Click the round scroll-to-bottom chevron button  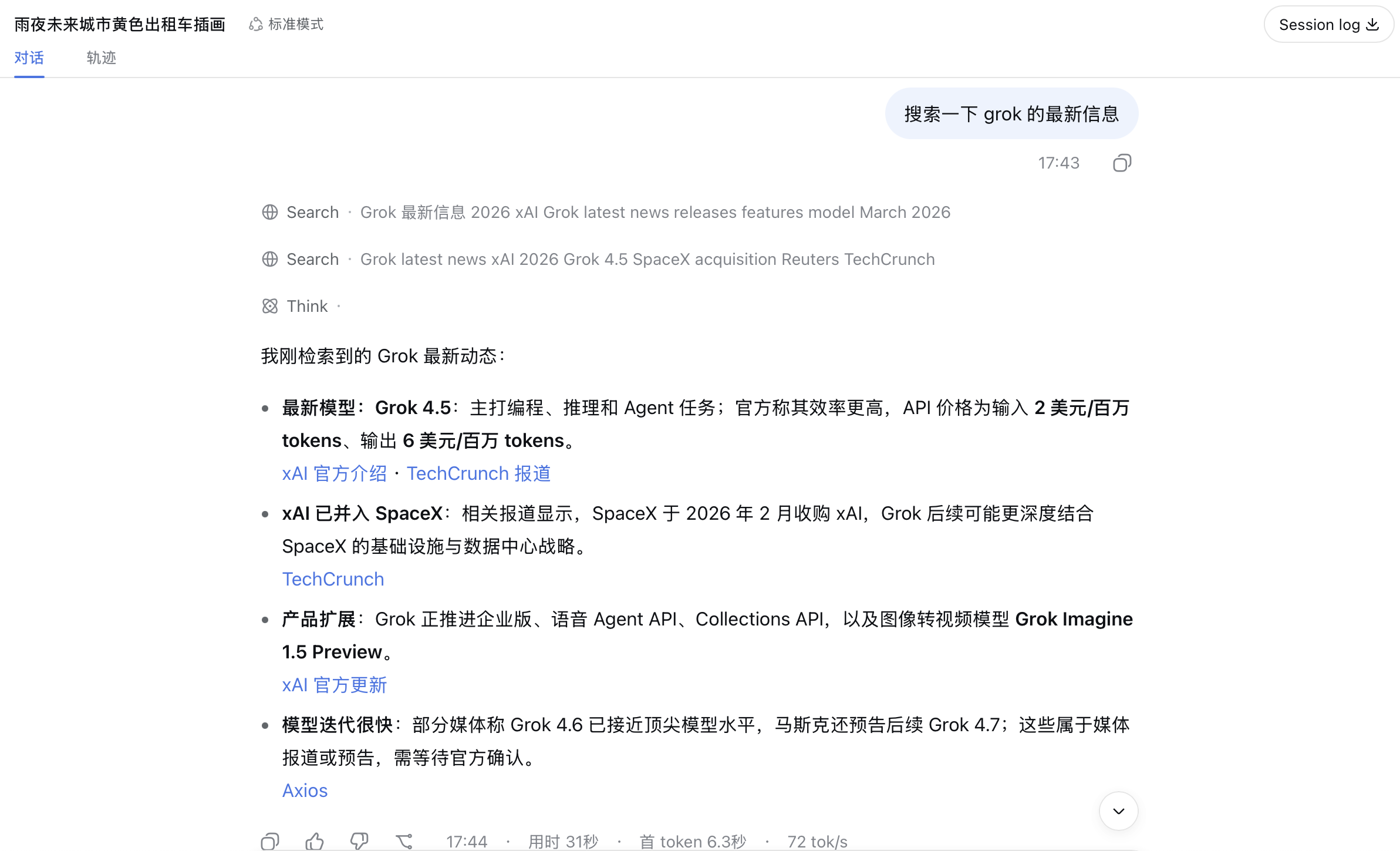coord(1118,811)
